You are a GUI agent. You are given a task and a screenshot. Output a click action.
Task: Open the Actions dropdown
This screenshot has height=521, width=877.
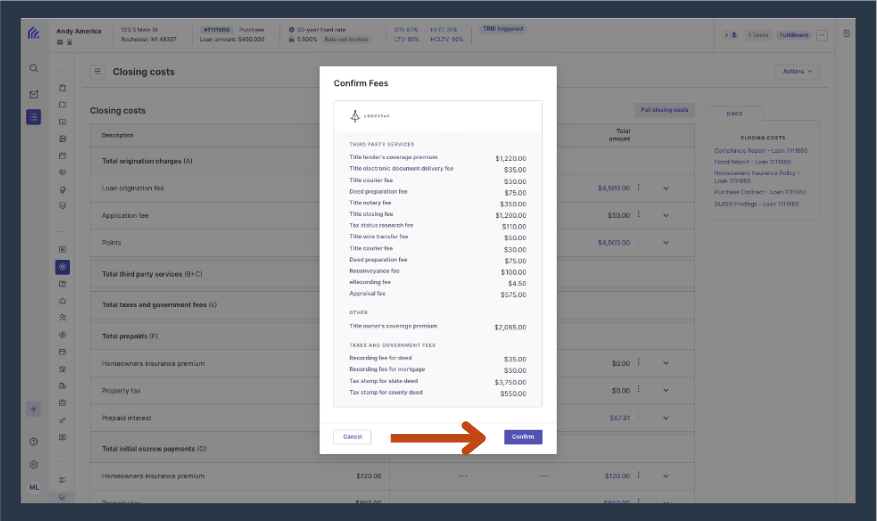[797, 72]
